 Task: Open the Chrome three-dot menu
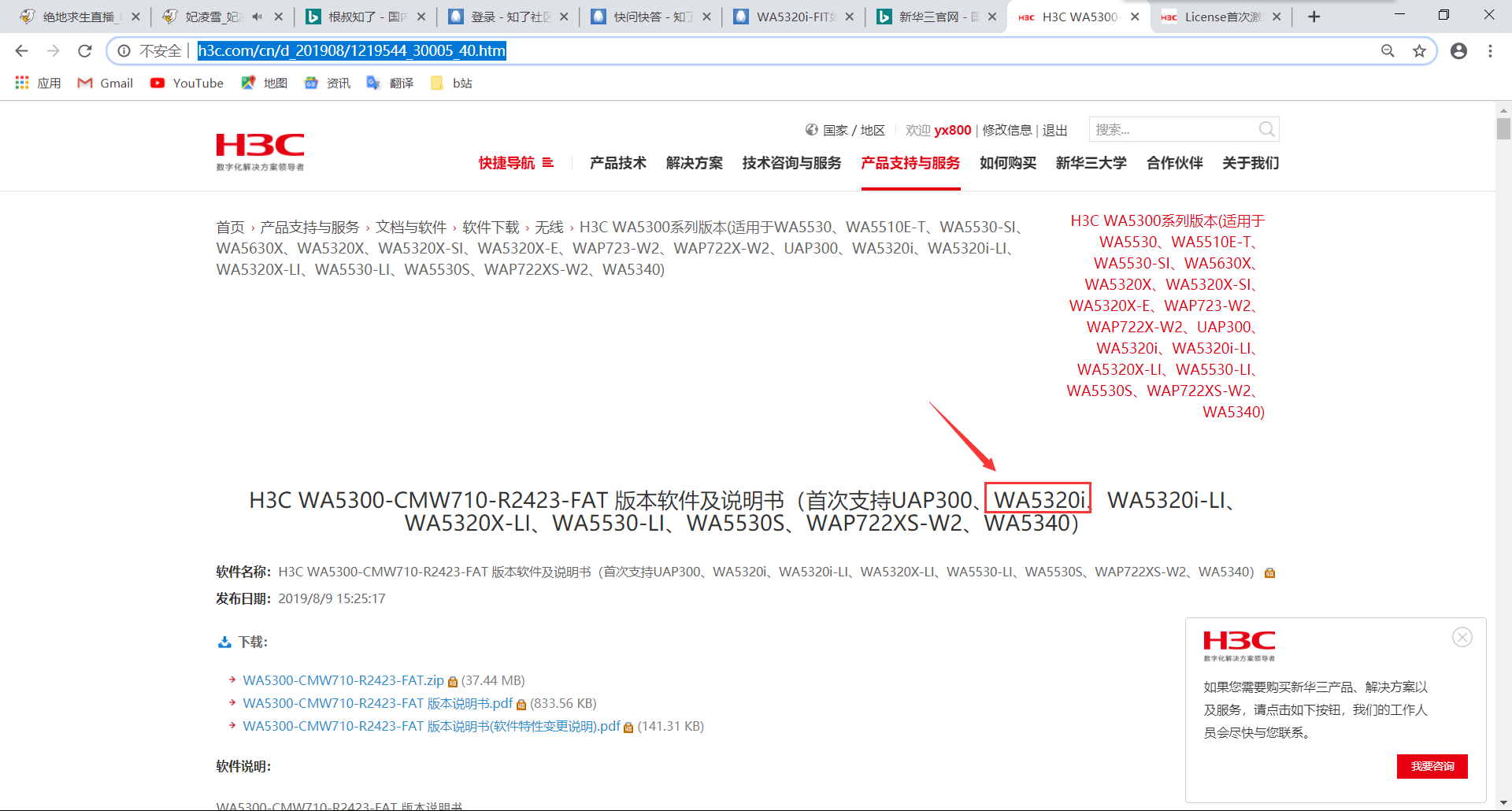(1490, 51)
